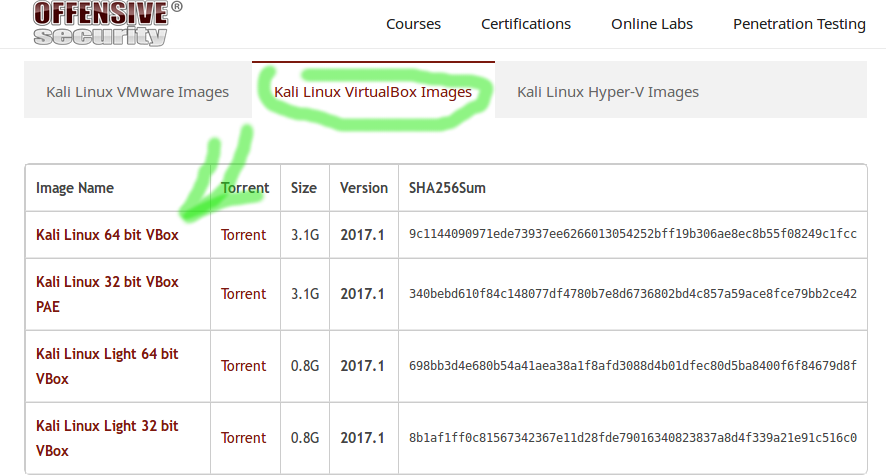The width and height of the screenshot is (889, 476).
Task: Click the 3.1G size in 64 bit VBox row
Action: click(305, 235)
